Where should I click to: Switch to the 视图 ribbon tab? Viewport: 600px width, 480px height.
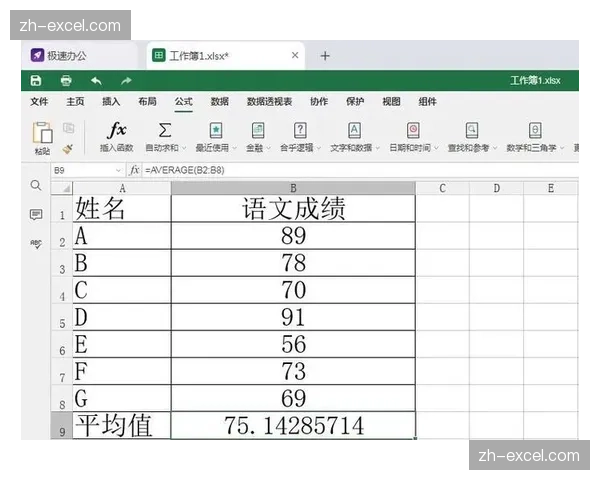391,102
